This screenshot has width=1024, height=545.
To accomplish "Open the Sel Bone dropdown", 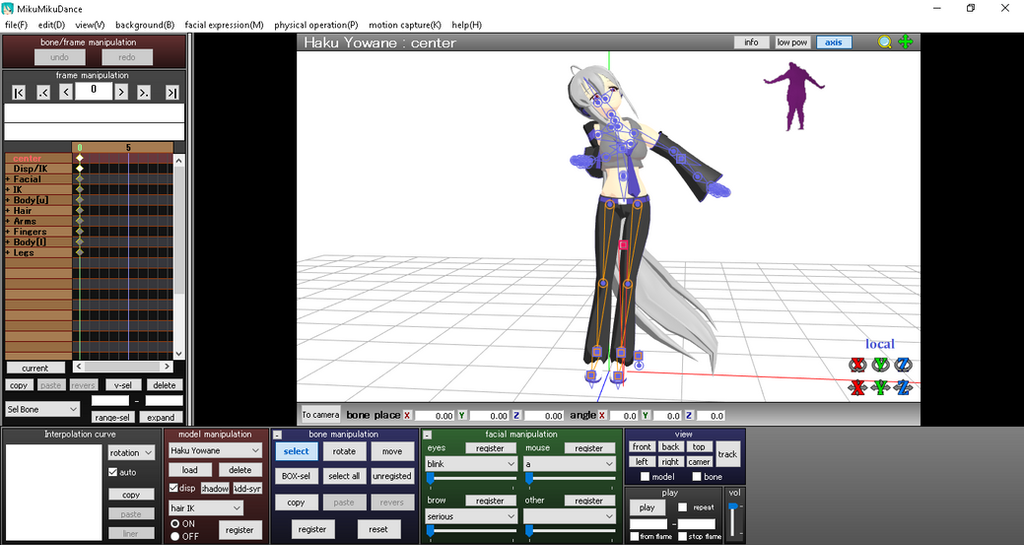I will point(42,409).
